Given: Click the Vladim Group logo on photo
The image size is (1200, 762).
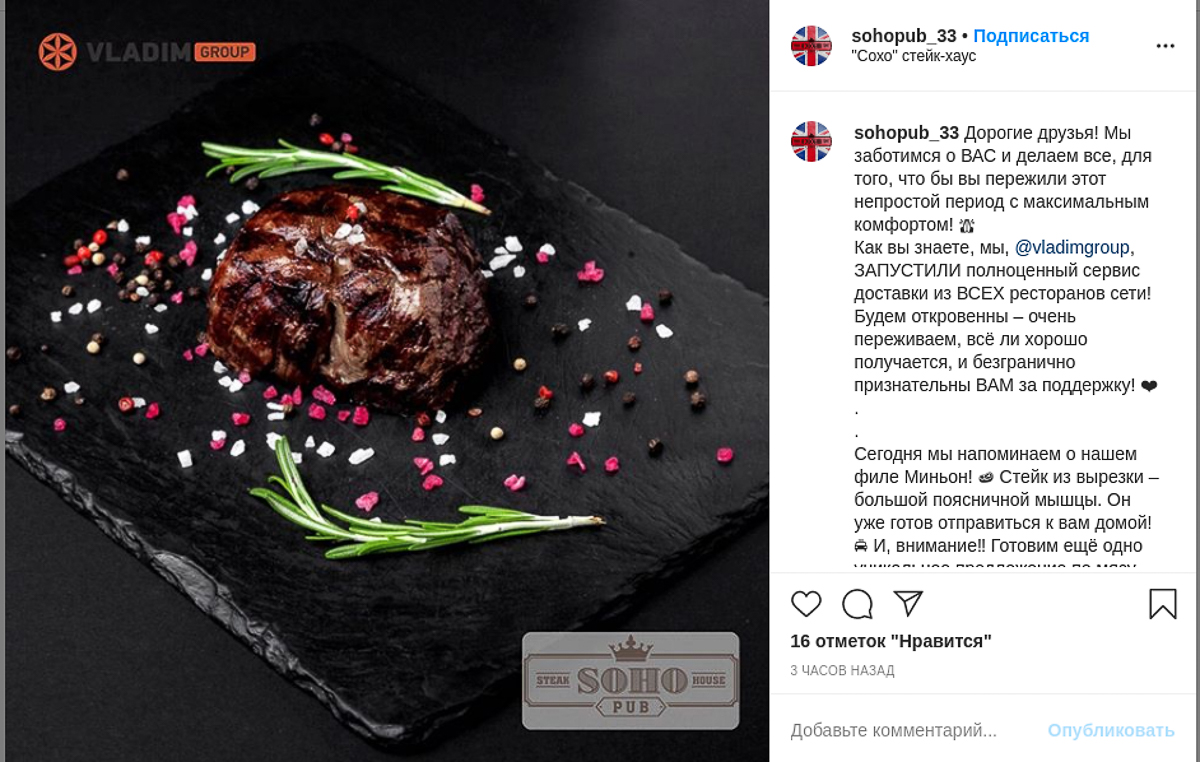Looking at the screenshot, I should (x=147, y=51).
